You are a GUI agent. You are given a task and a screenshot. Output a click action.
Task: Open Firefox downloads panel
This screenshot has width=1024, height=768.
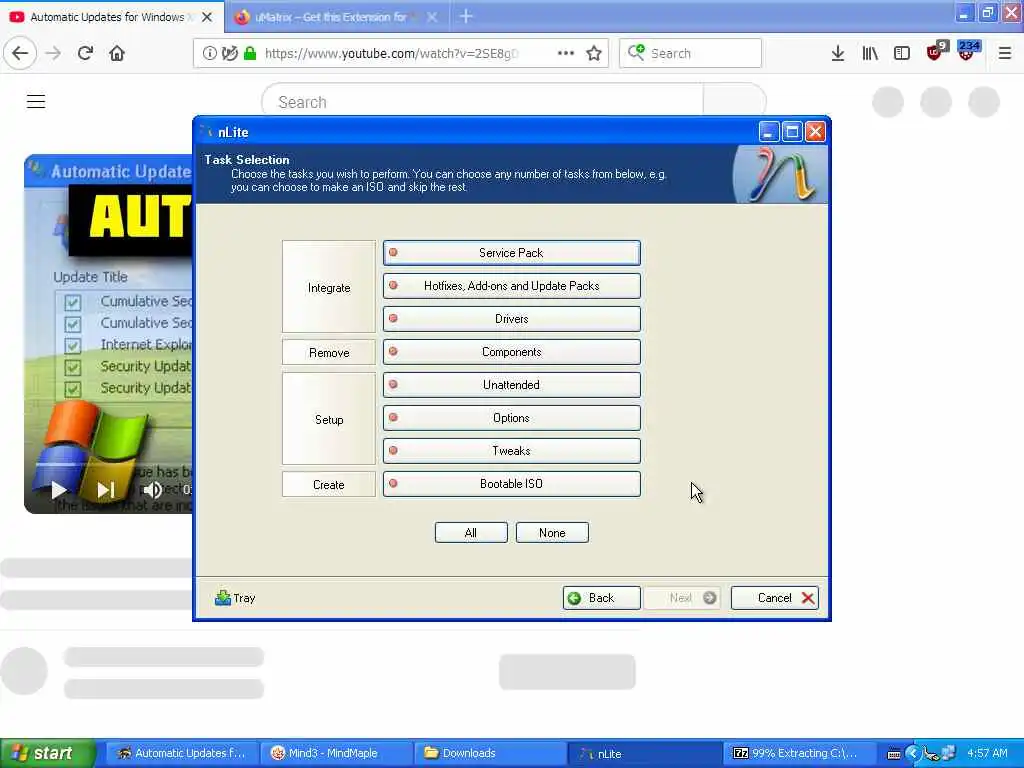coord(838,53)
